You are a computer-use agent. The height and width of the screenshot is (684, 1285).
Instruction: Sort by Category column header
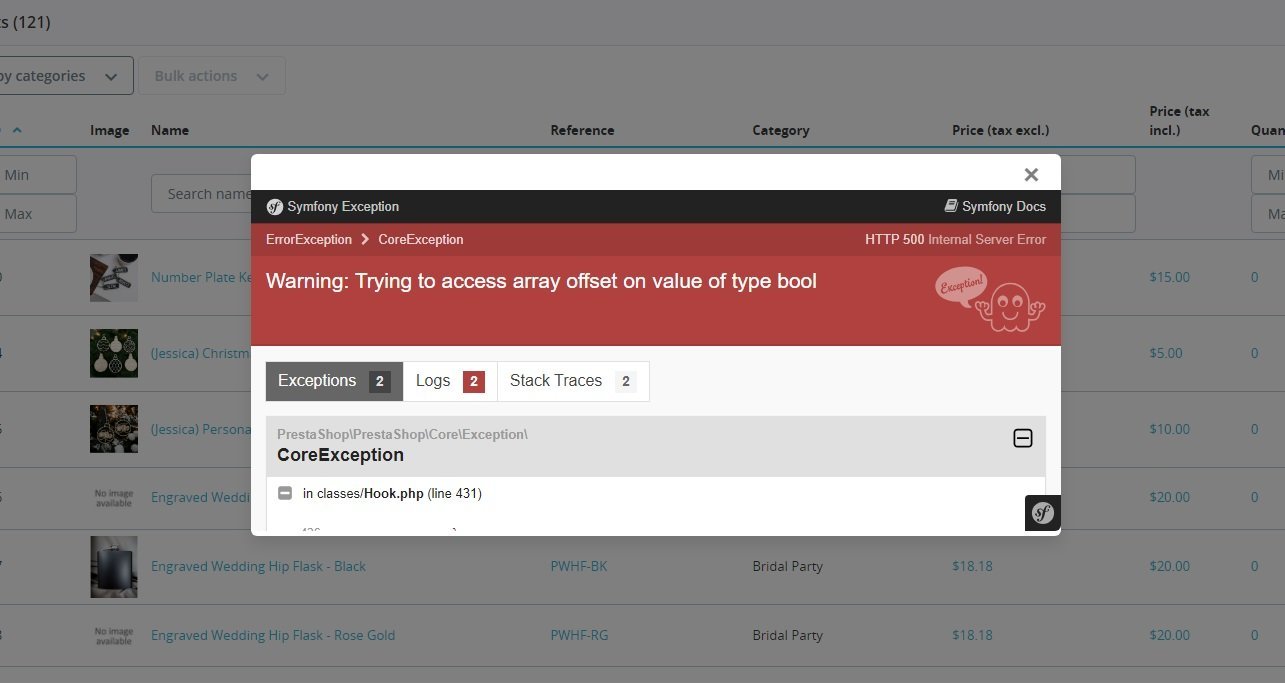781,130
